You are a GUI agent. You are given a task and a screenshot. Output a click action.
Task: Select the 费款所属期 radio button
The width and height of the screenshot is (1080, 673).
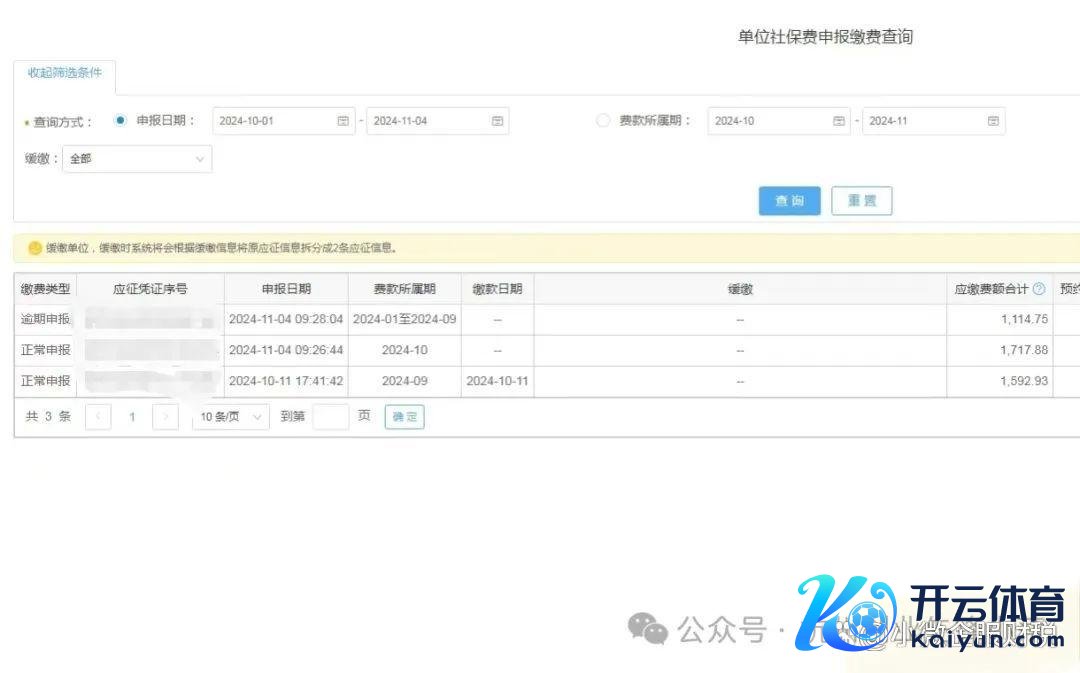coord(603,120)
